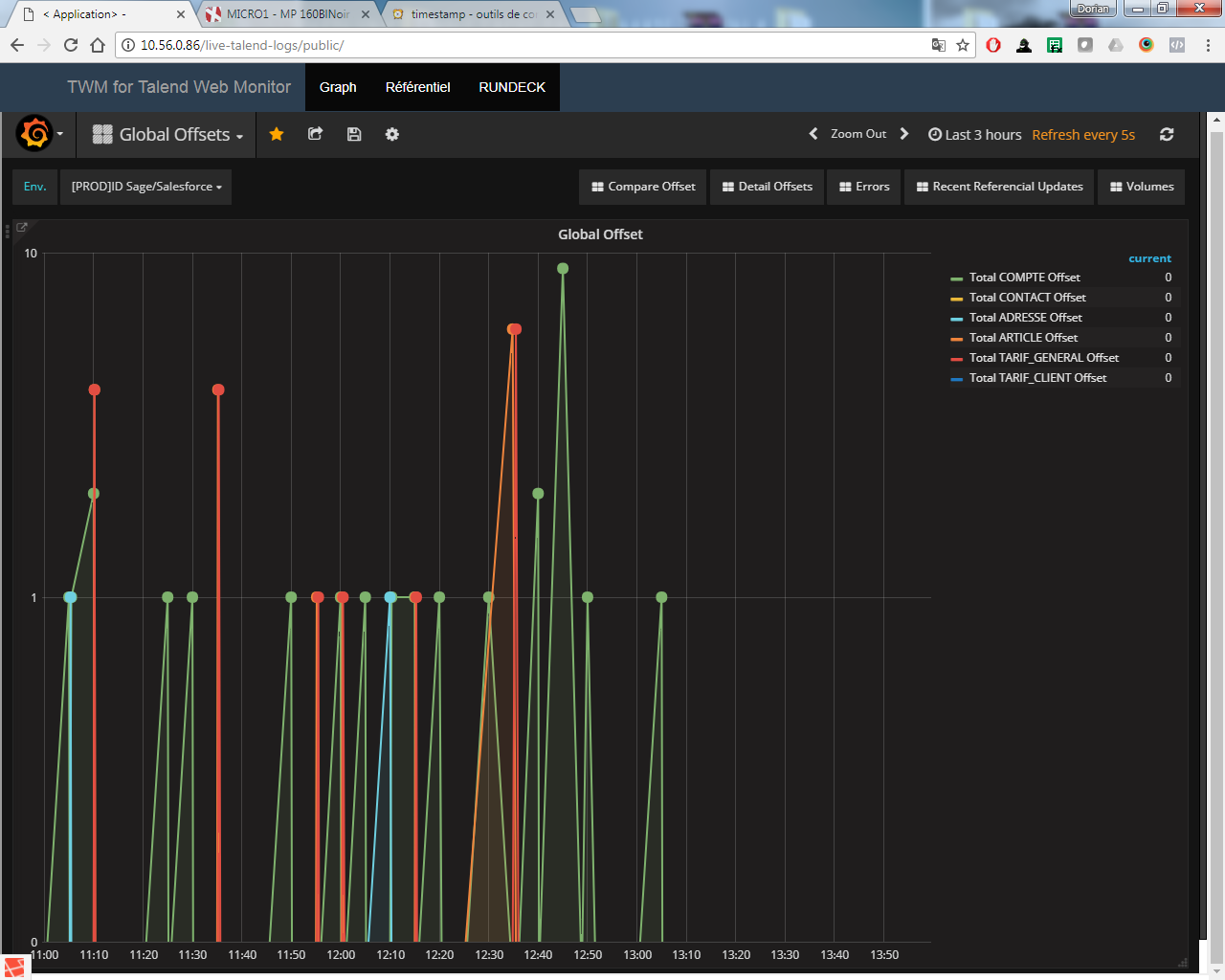Viewport: 1225px width, 980px height.
Task: Click the share dashboard icon
Action: (315, 134)
